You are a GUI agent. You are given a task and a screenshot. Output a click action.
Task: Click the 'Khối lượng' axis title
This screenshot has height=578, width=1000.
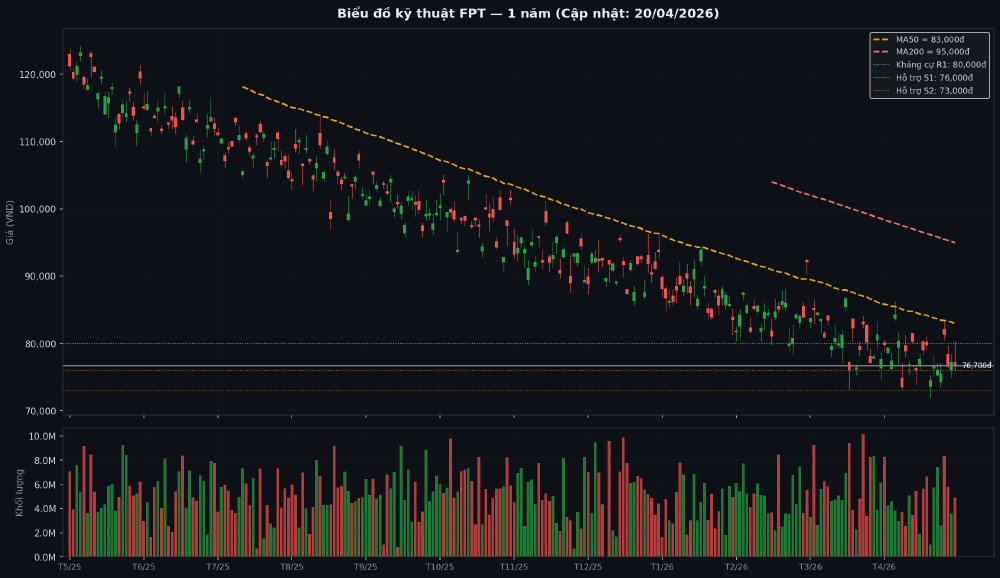(19, 493)
